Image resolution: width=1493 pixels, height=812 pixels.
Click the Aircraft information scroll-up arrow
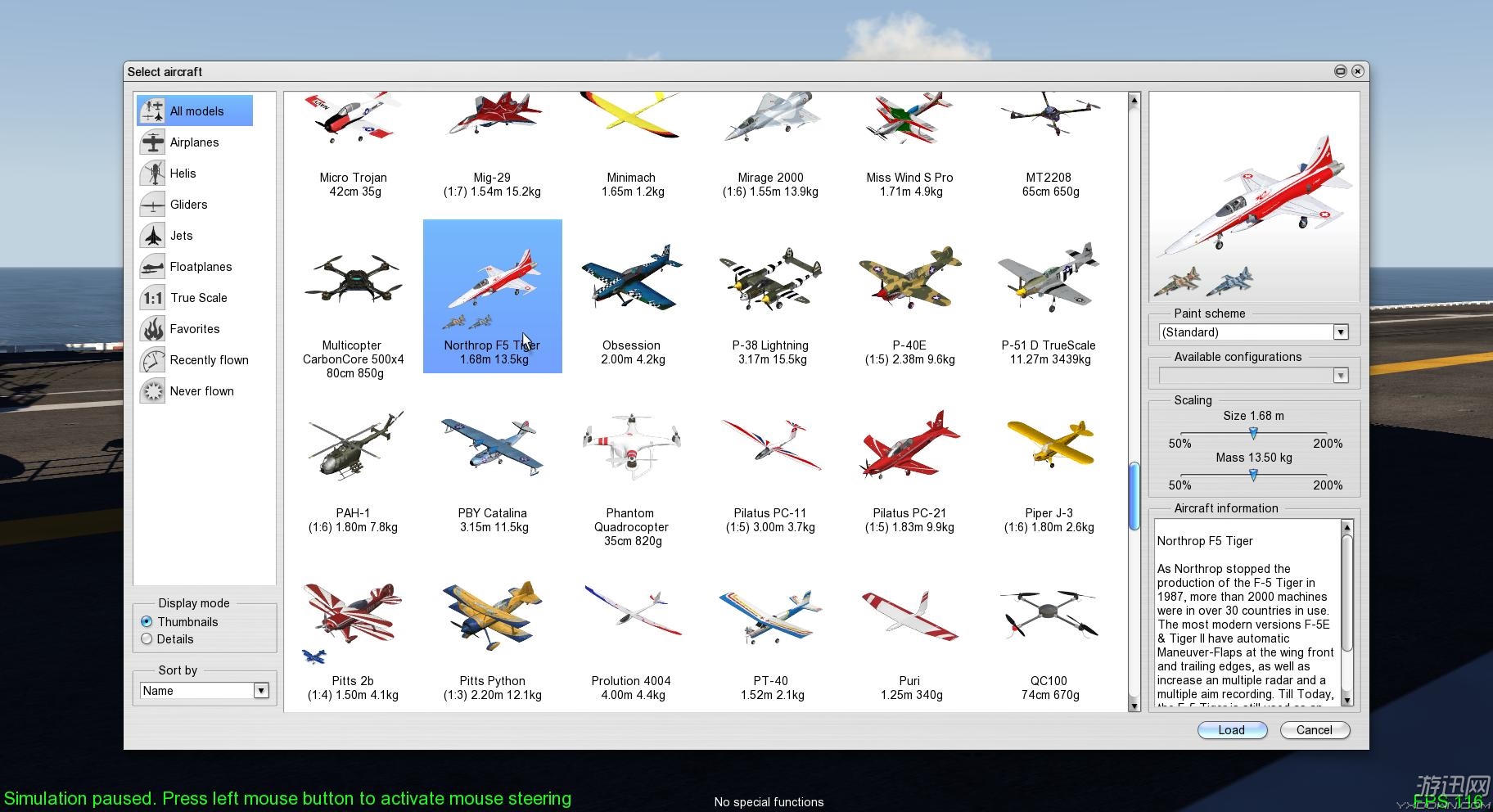coord(1347,526)
